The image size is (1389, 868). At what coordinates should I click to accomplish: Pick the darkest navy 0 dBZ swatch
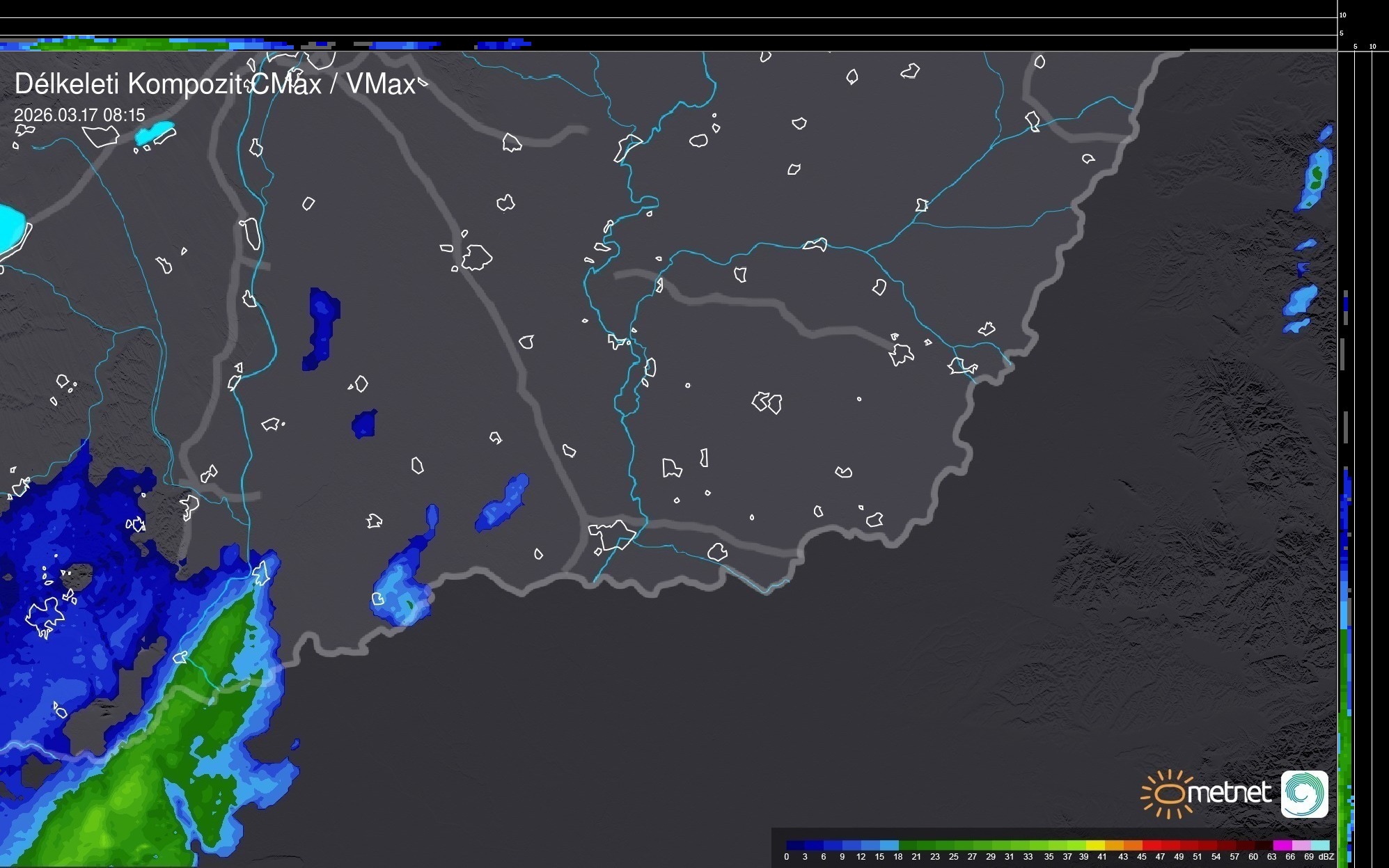point(796,845)
